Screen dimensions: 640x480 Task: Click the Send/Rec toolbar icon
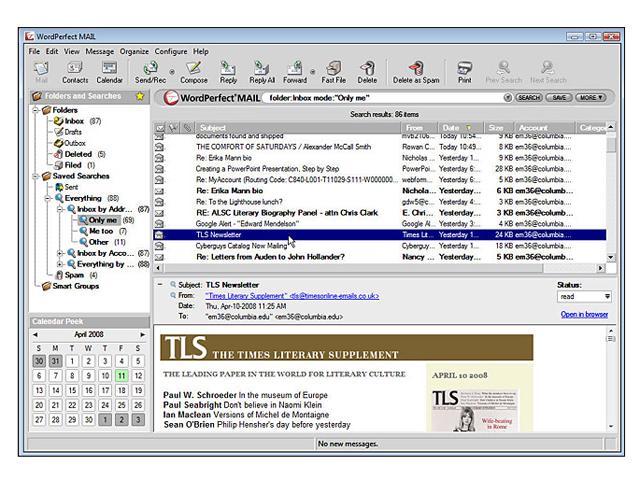150,72
